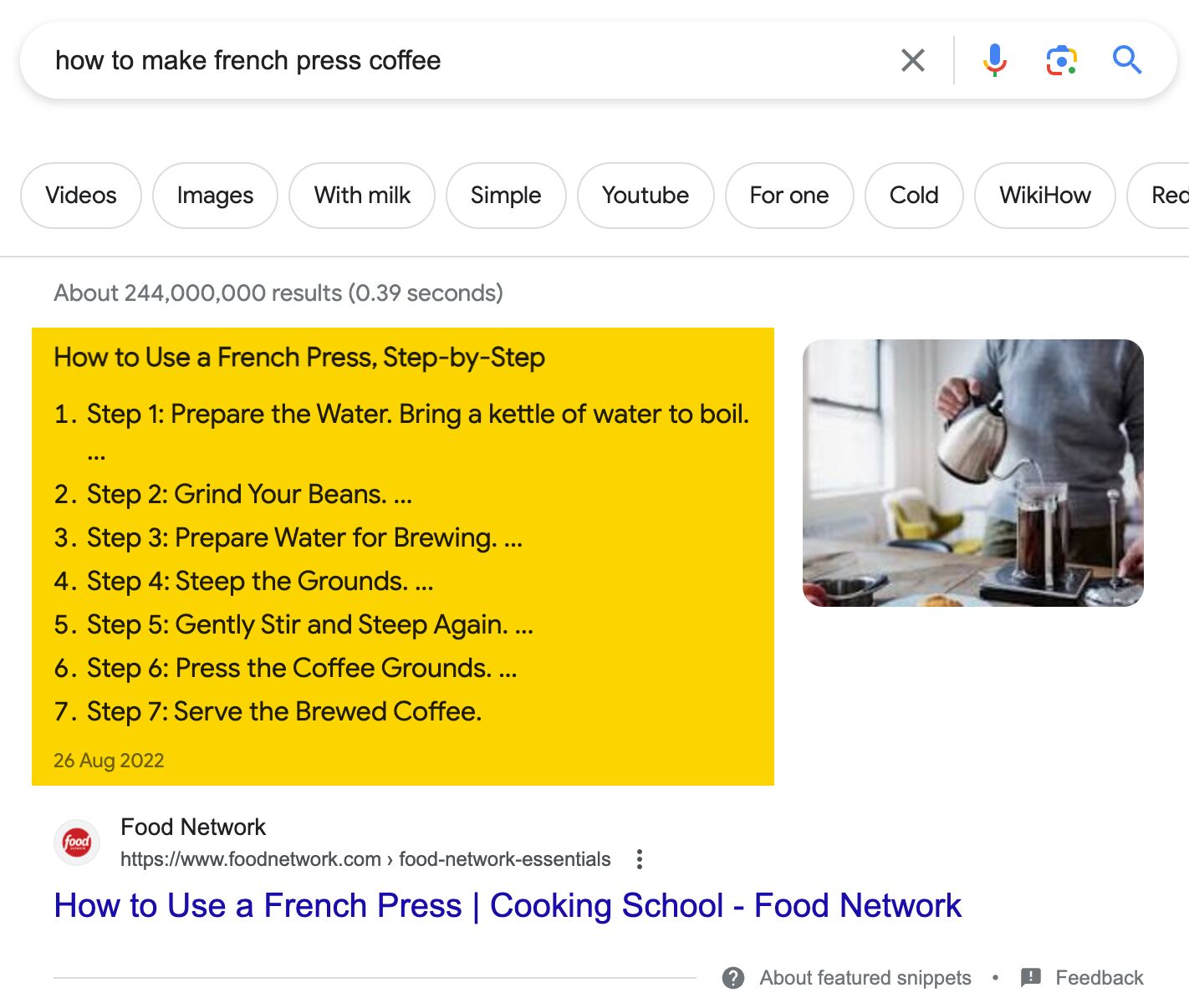Click the search magnifier icon
Screen dimensions: 1189x1008
[1126, 59]
